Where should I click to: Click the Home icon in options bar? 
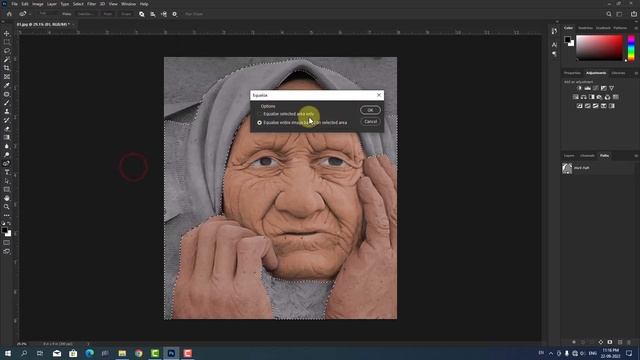coord(9,14)
